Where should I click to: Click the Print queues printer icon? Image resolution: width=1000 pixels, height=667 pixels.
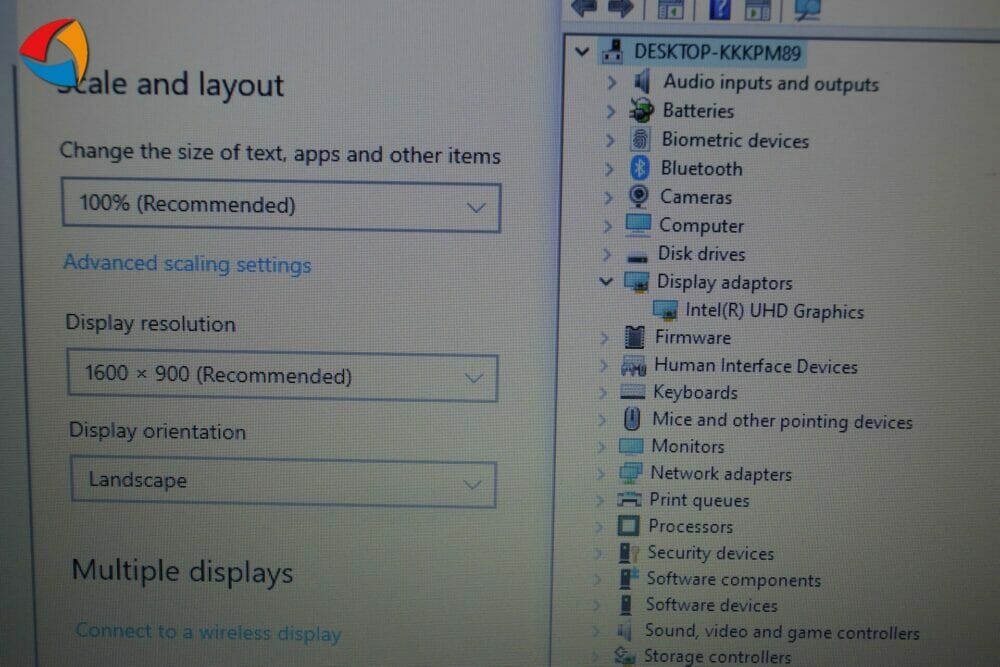click(629, 499)
